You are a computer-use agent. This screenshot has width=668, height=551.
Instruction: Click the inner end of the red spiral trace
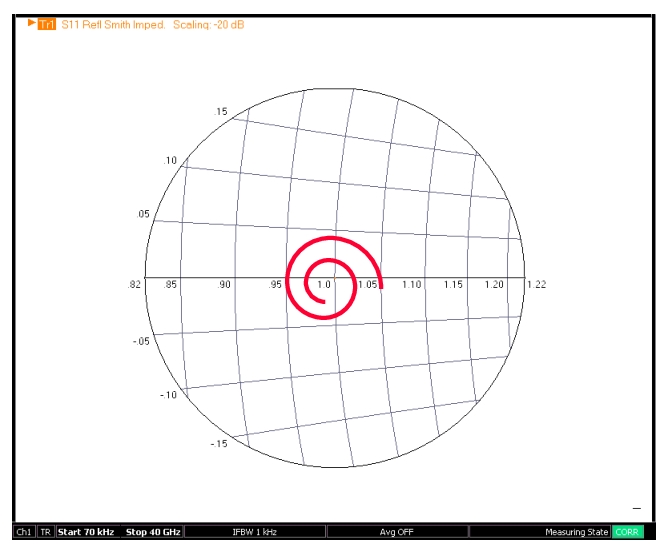(x=323, y=302)
